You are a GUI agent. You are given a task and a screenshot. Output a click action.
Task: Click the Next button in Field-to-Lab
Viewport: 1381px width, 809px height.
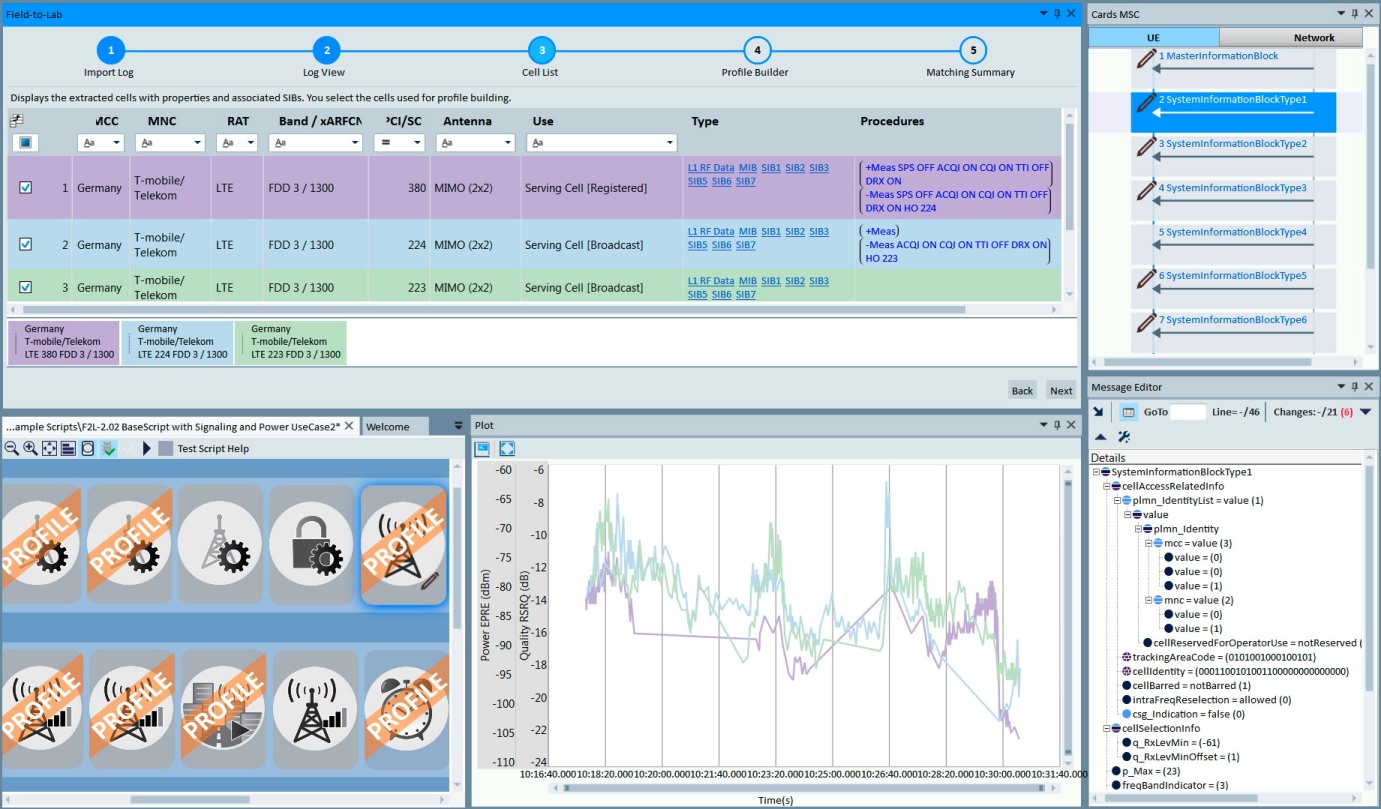click(1060, 390)
